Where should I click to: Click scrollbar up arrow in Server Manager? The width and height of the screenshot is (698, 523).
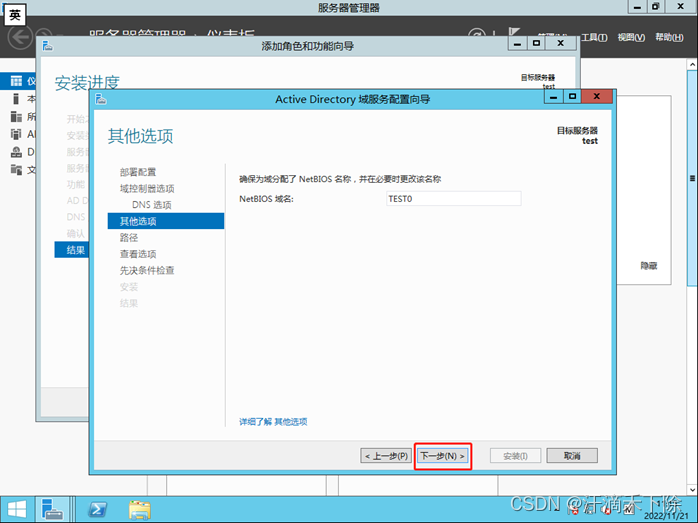coord(692,65)
